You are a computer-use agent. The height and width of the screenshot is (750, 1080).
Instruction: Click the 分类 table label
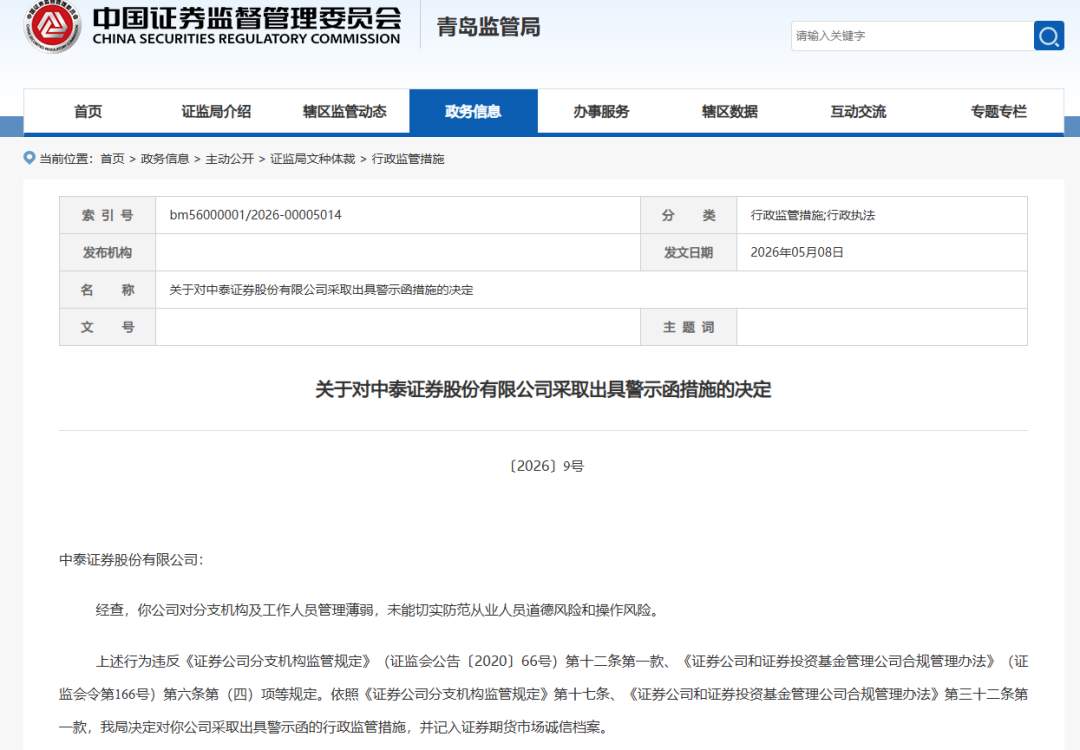click(x=689, y=215)
